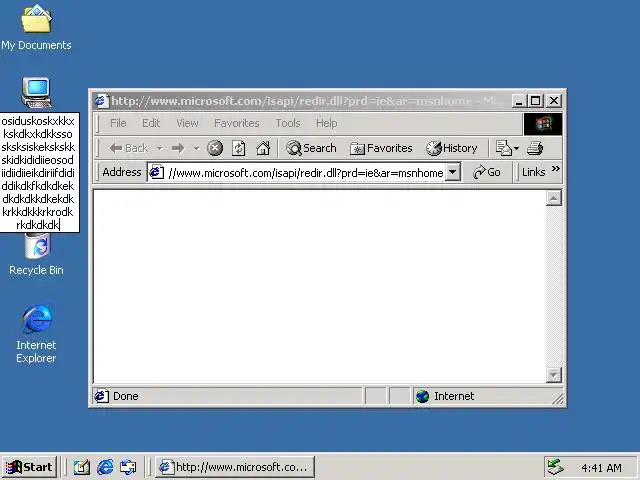640x480 pixels.
Task: Click the page icon in Address bar
Action: pyautogui.click(x=156, y=172)
